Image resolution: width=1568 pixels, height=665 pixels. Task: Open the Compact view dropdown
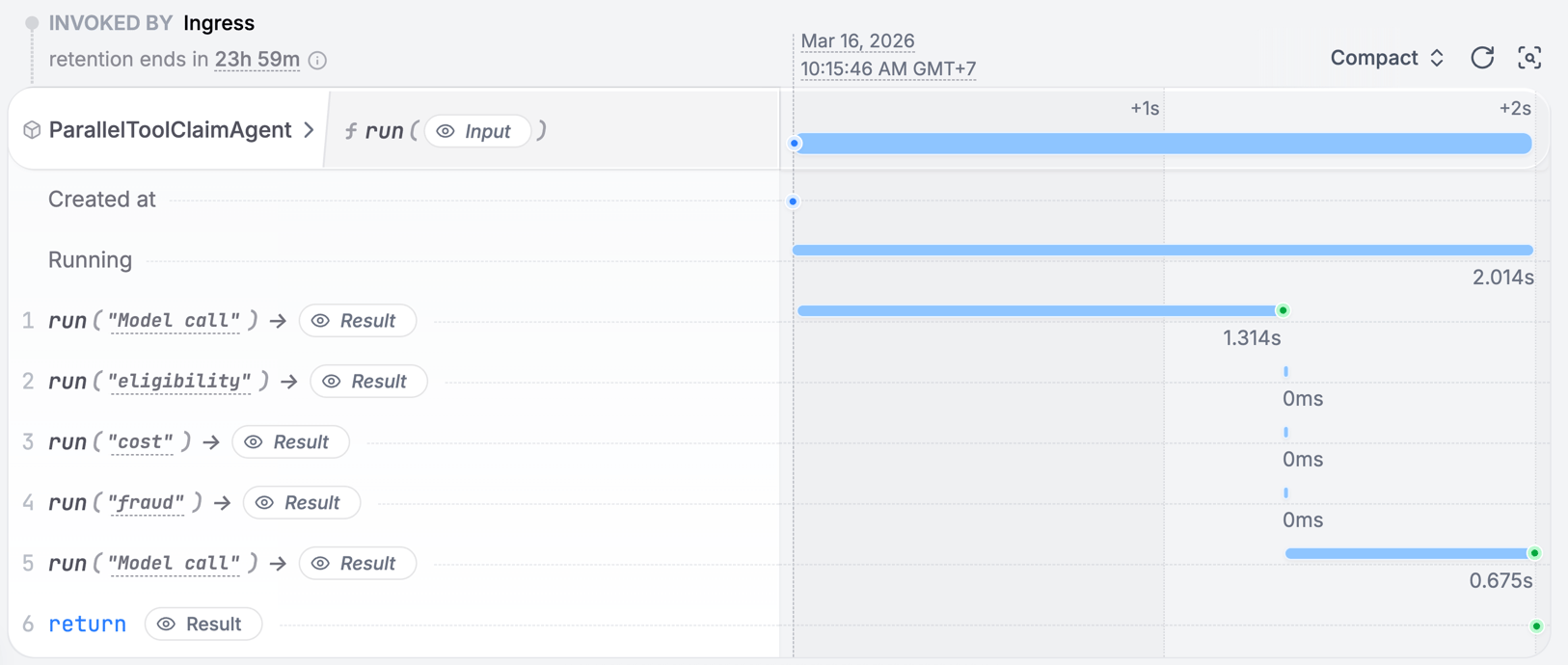1387,58
